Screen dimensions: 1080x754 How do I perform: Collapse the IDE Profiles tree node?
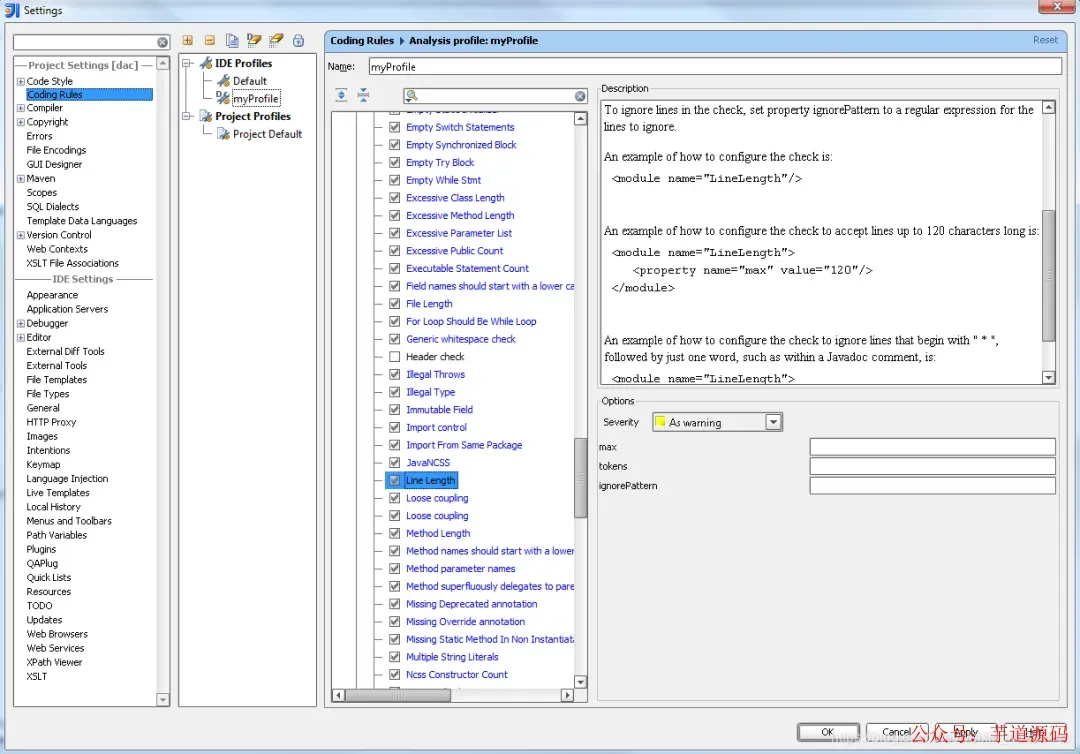[186, 63]
